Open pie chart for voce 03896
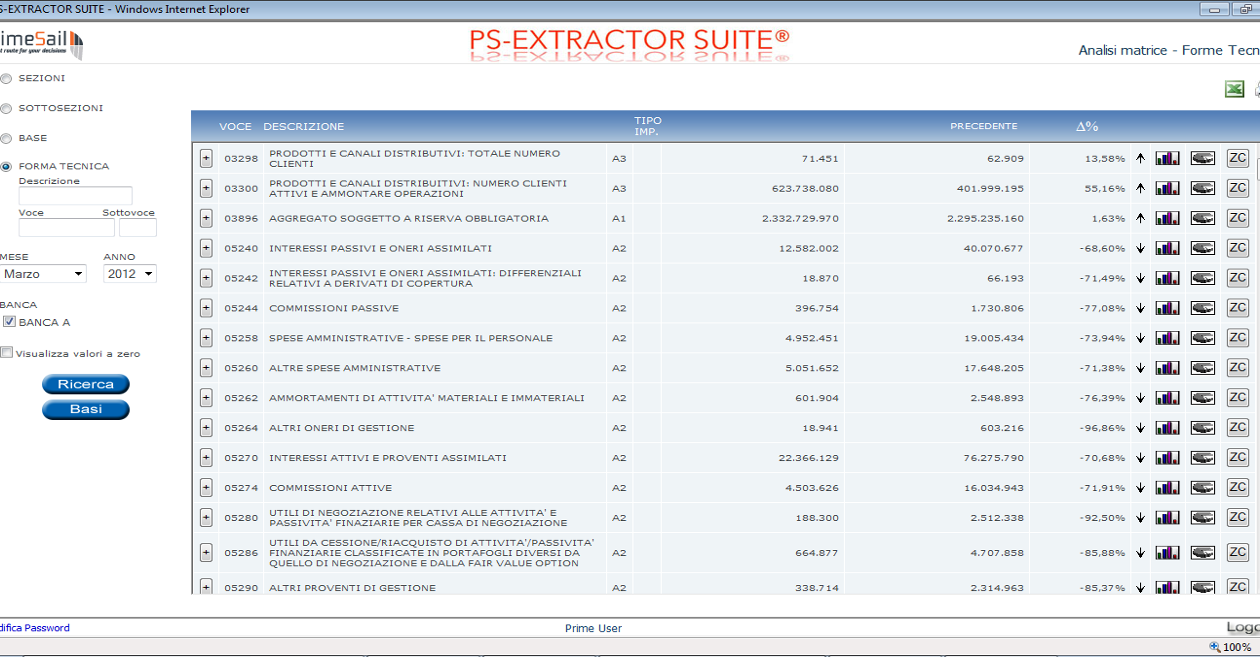 1203,218
